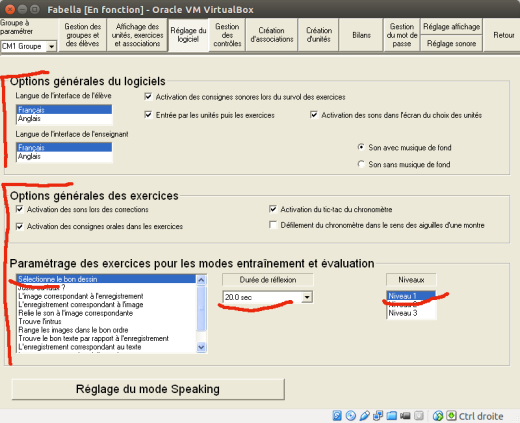The image size is (520, 423).
Task: Uncheck Activation des sons lors des corrections
Action: pyautogui.click(x=20, y=209)
